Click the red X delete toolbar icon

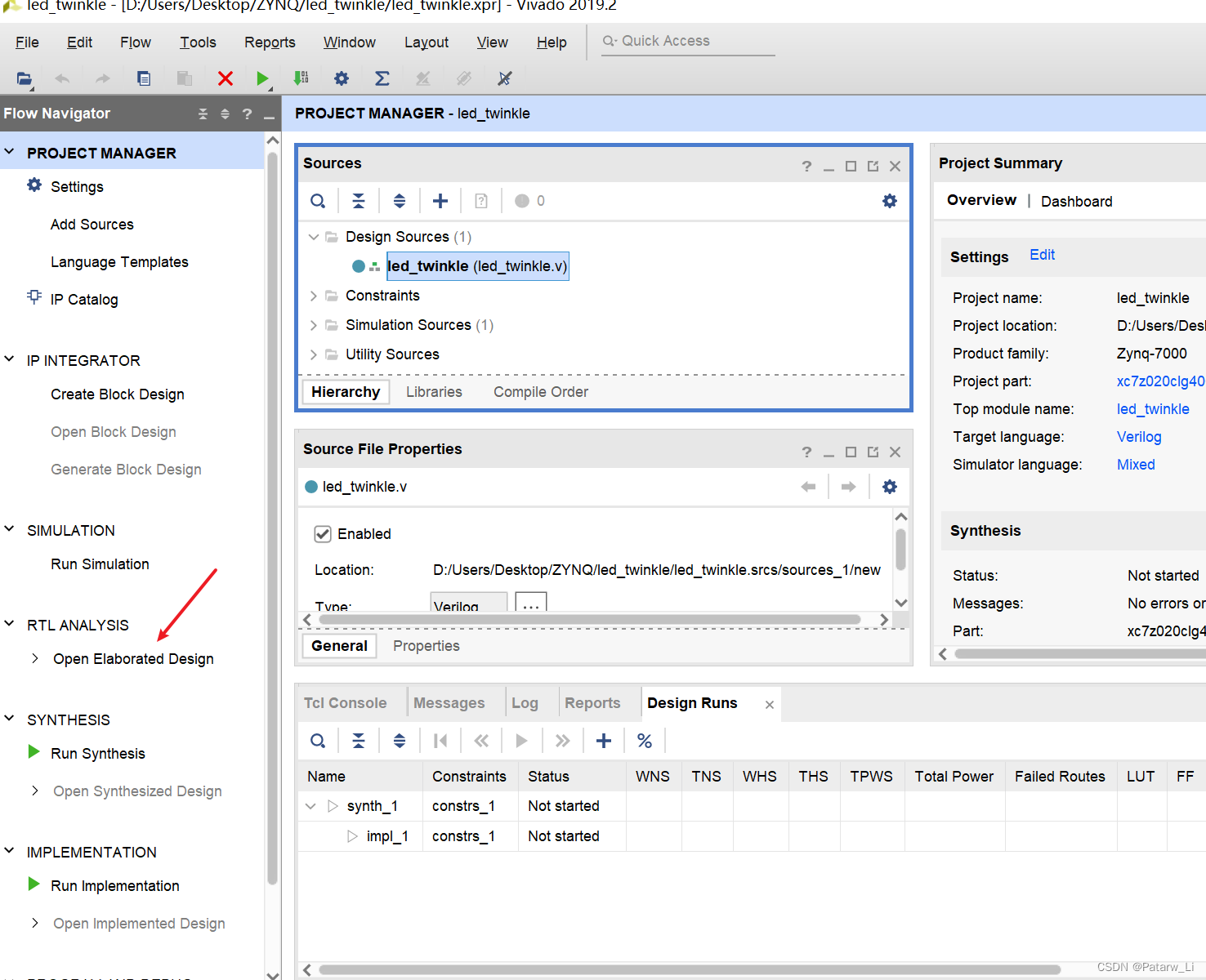coord(226,78)
